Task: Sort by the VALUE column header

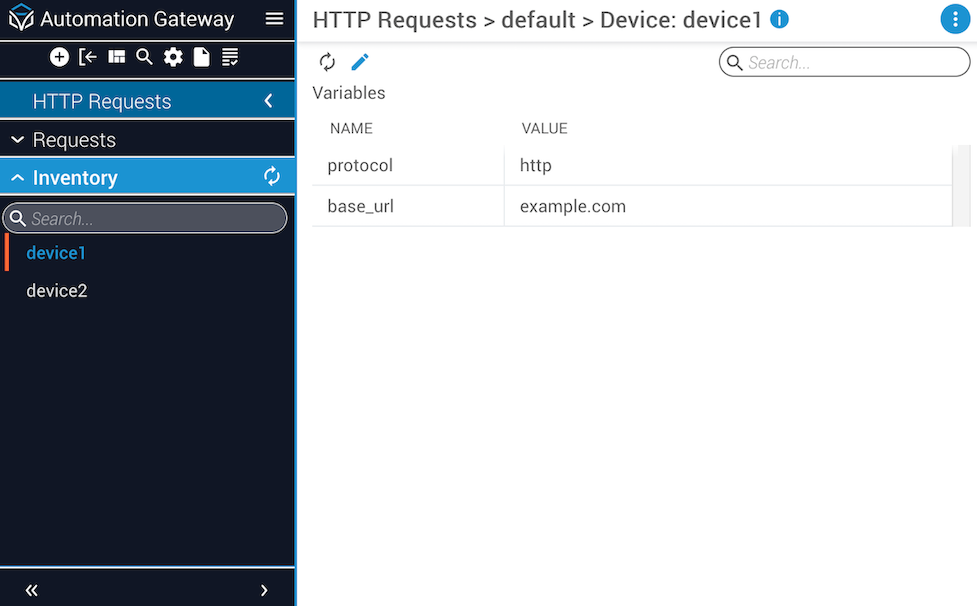Action: [545, 128]
